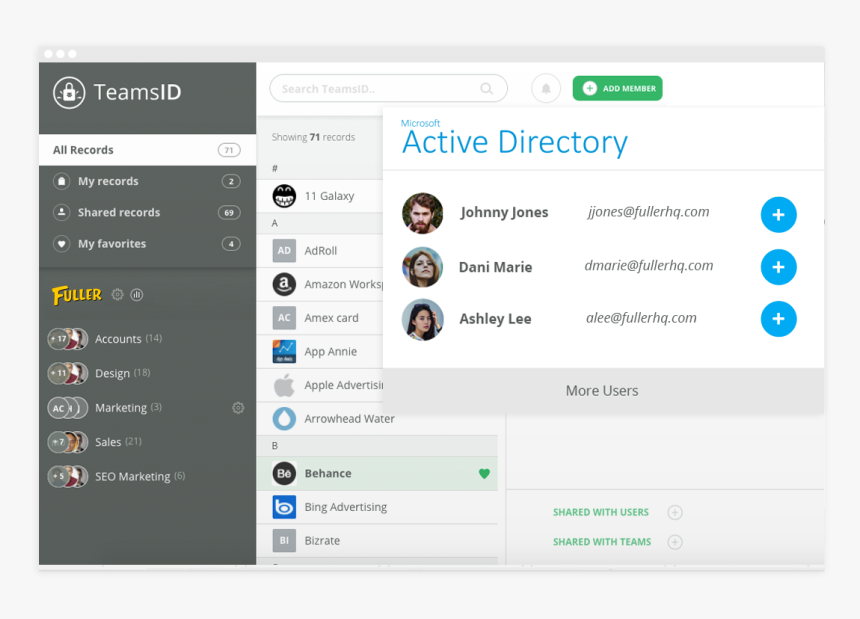
Task: Open Fuller organization settings gear
Action: point(117,294)
